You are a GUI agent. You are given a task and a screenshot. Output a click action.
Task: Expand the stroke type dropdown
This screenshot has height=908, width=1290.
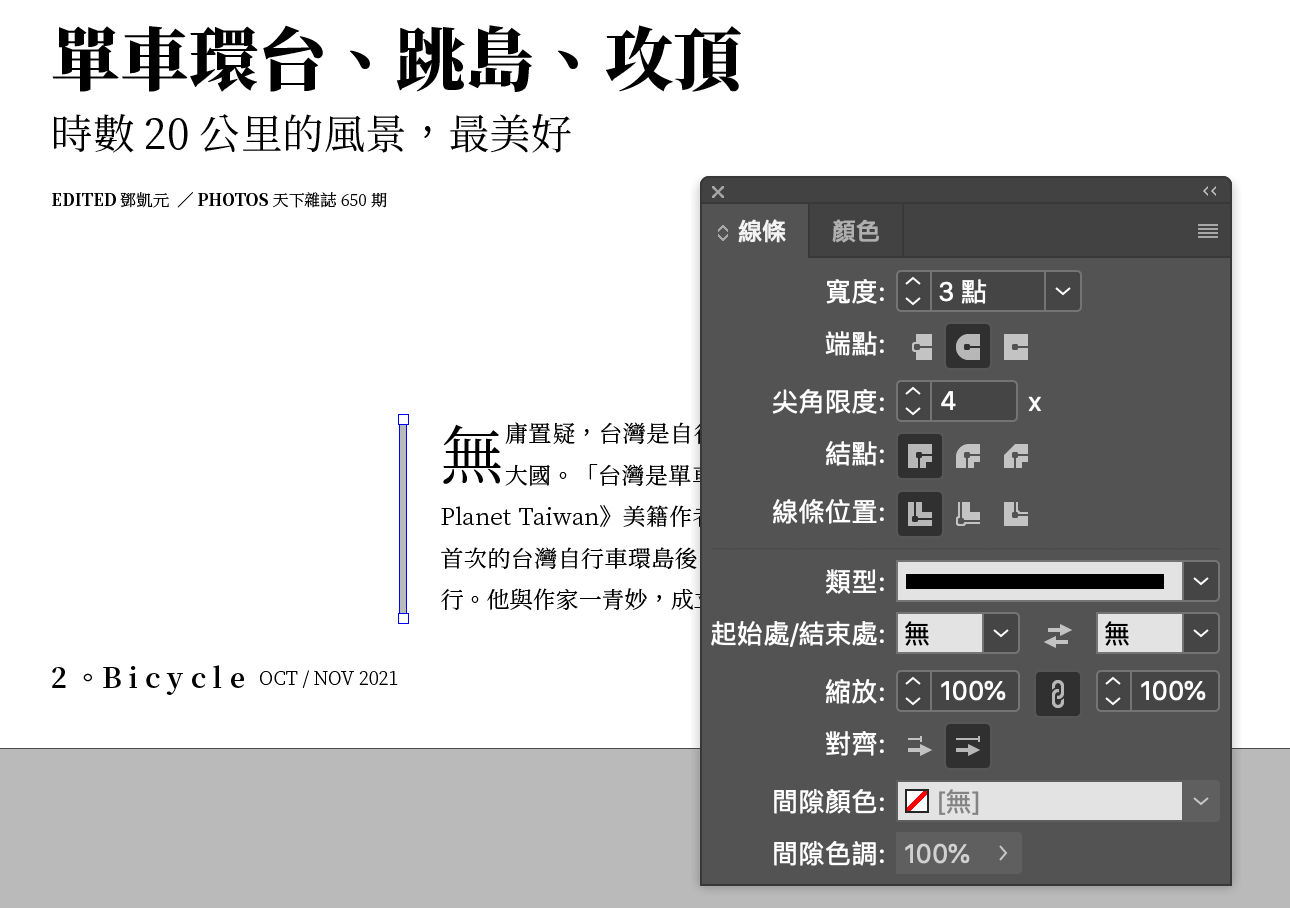1201,581
